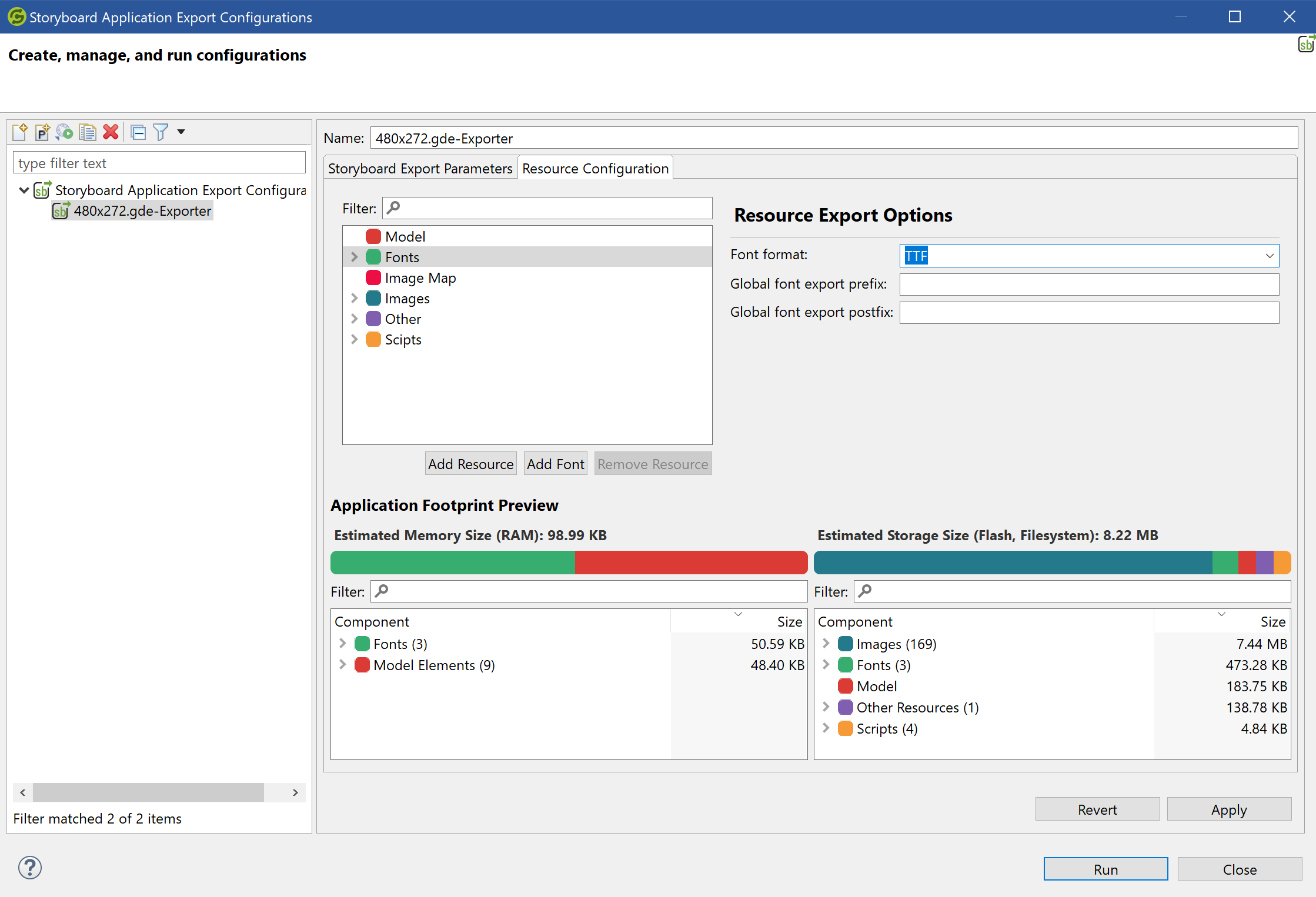Click the orange Scripts (4) icon
Image resolution: width=1316 pixels, height=897 pixels.
pyautogui.click(x=846, y=728)
